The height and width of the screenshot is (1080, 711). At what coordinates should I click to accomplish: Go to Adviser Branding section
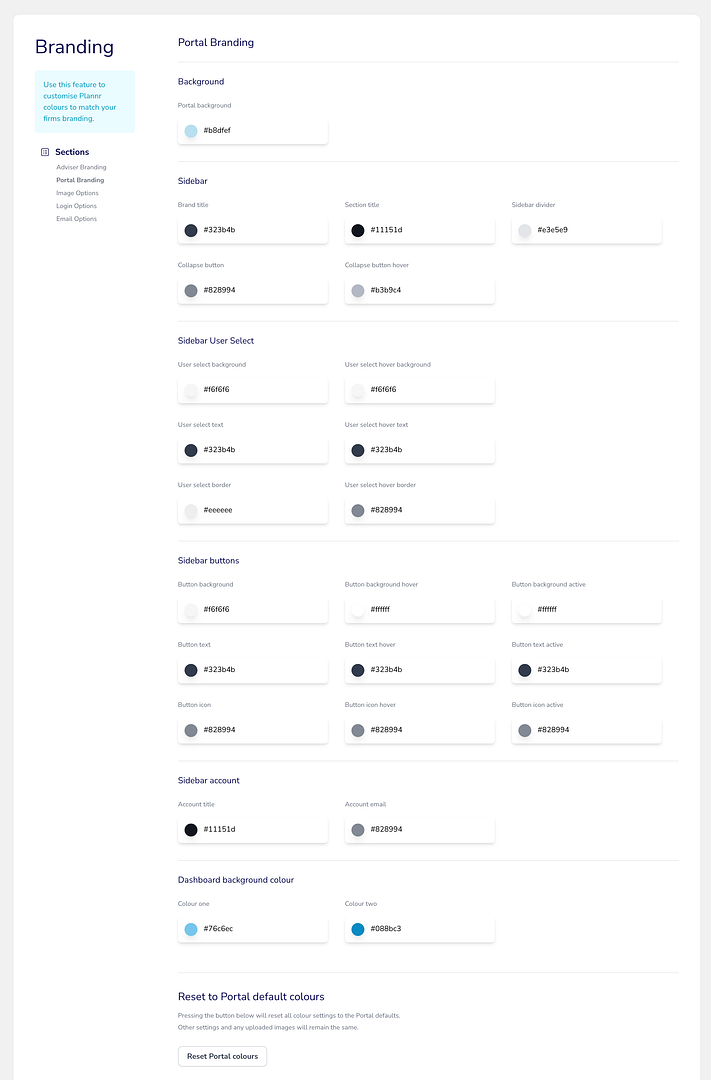tap(81, 167)
